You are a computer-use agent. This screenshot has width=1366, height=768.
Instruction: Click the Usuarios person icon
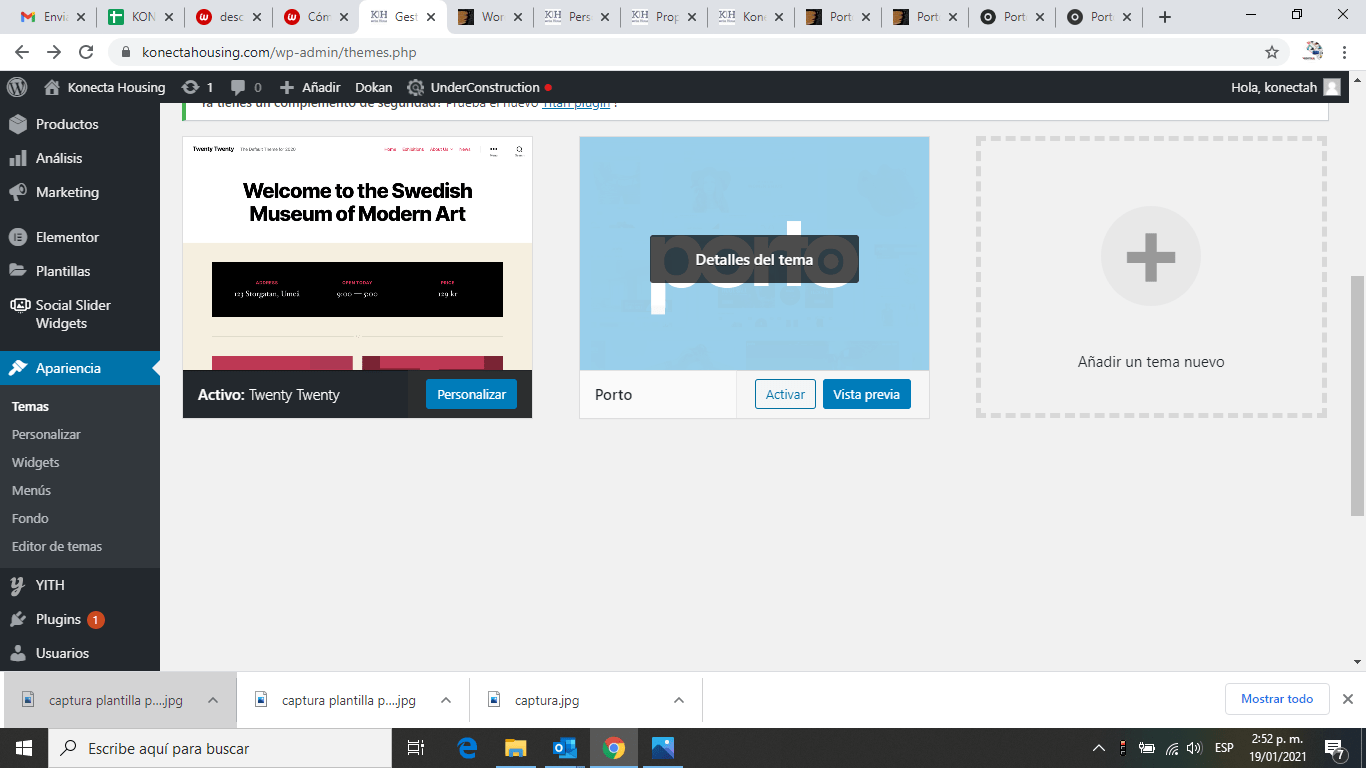click(x=18, y=653)
